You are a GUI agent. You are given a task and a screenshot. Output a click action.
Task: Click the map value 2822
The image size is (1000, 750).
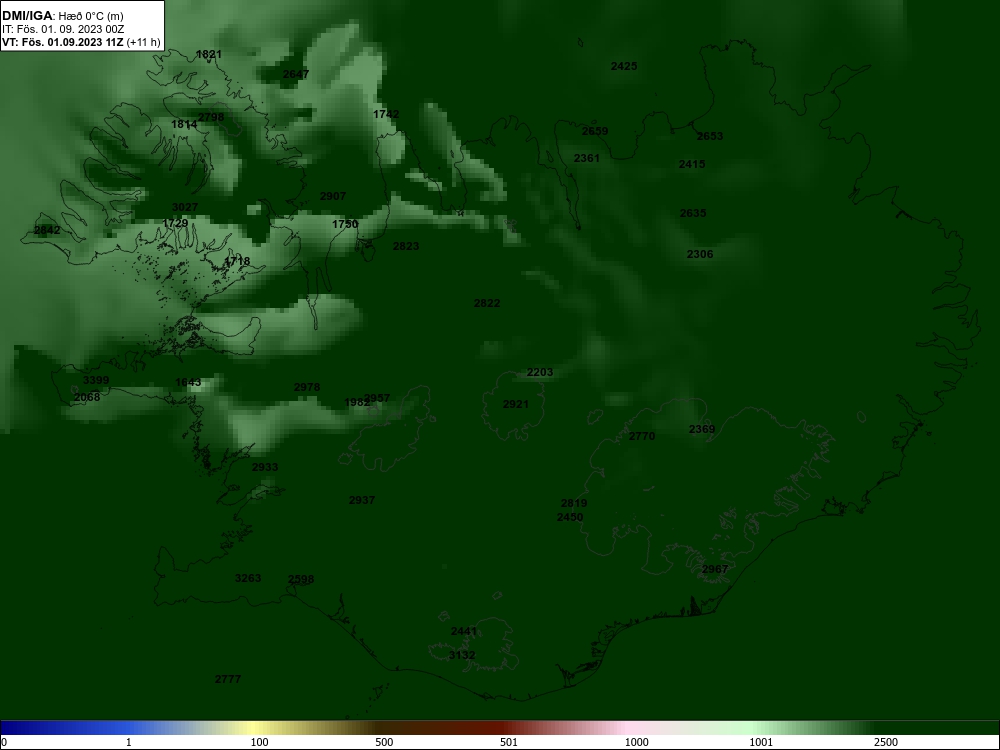click(487, 303)
